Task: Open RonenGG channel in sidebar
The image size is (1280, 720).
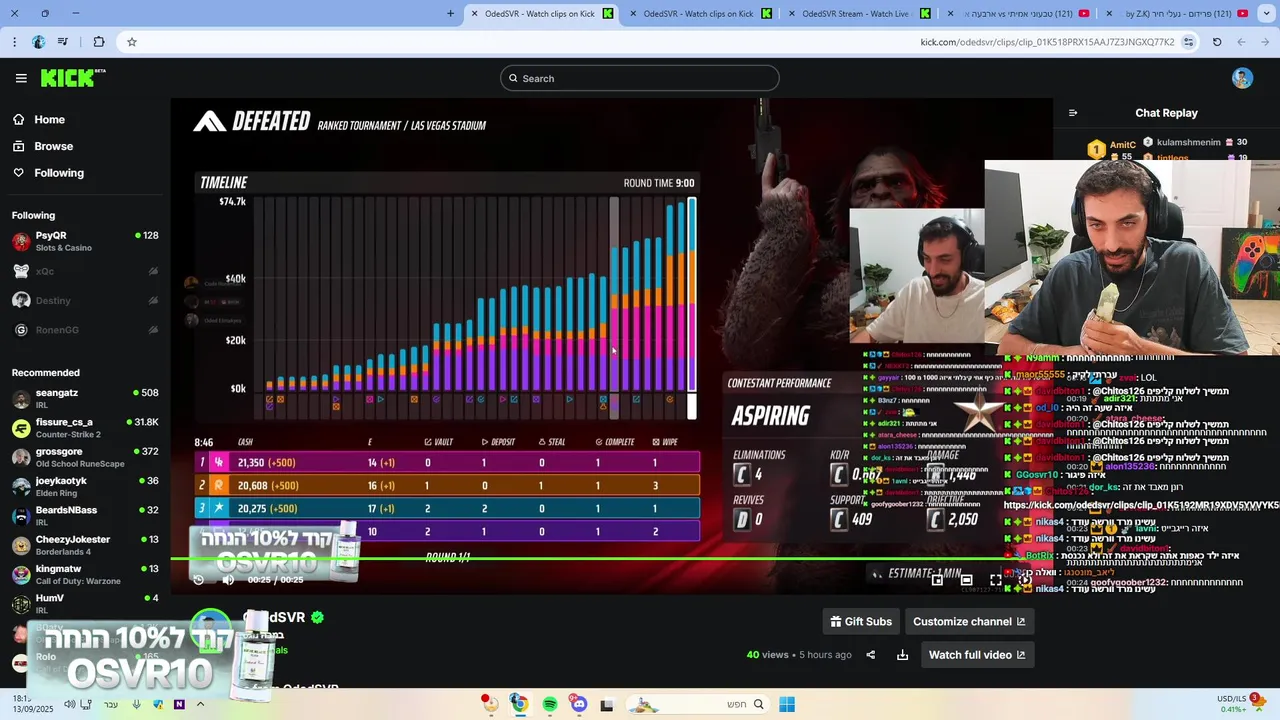Action: coord(85,330)
